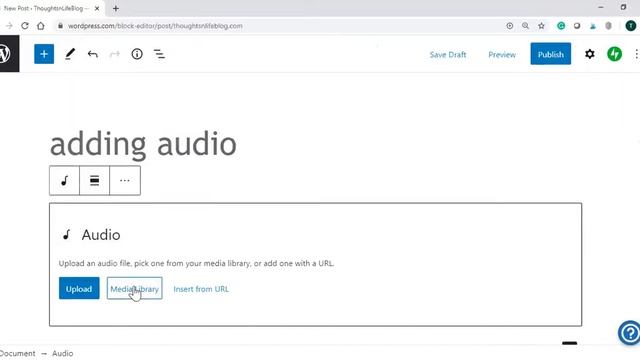Go forward in browser history

[x=9, y=26]
